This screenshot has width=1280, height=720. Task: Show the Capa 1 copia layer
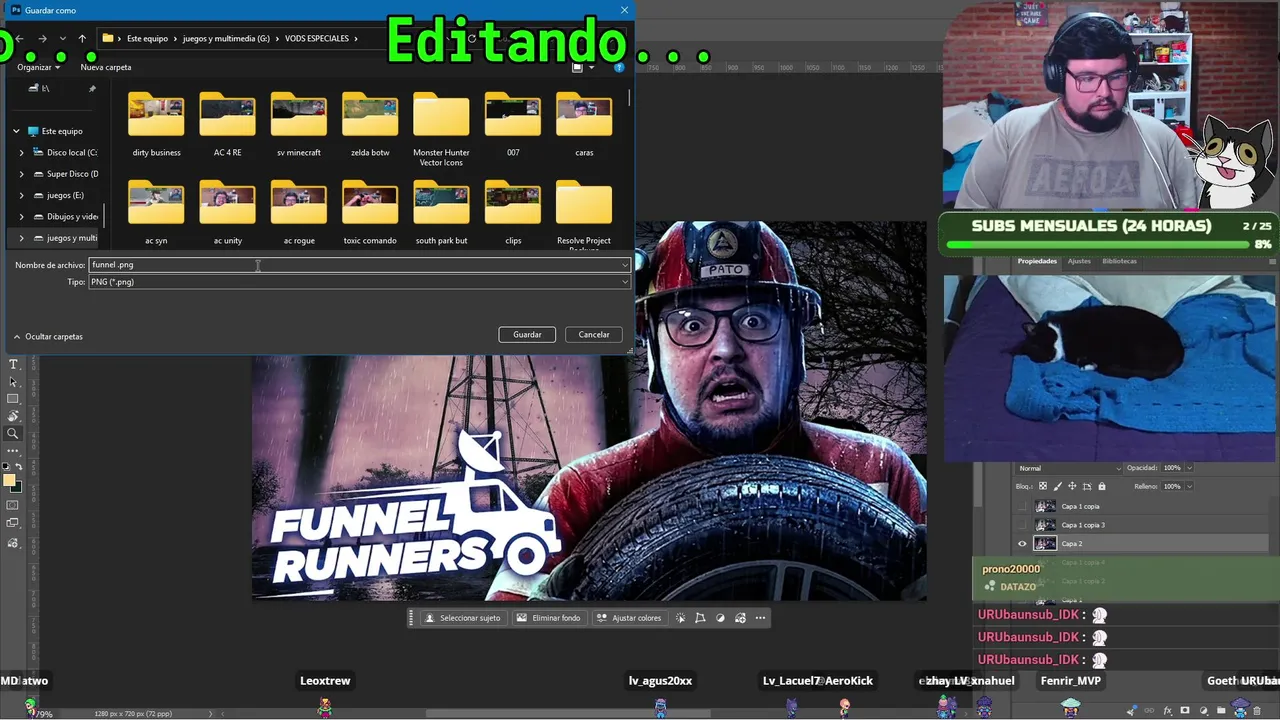(1022, 507)
